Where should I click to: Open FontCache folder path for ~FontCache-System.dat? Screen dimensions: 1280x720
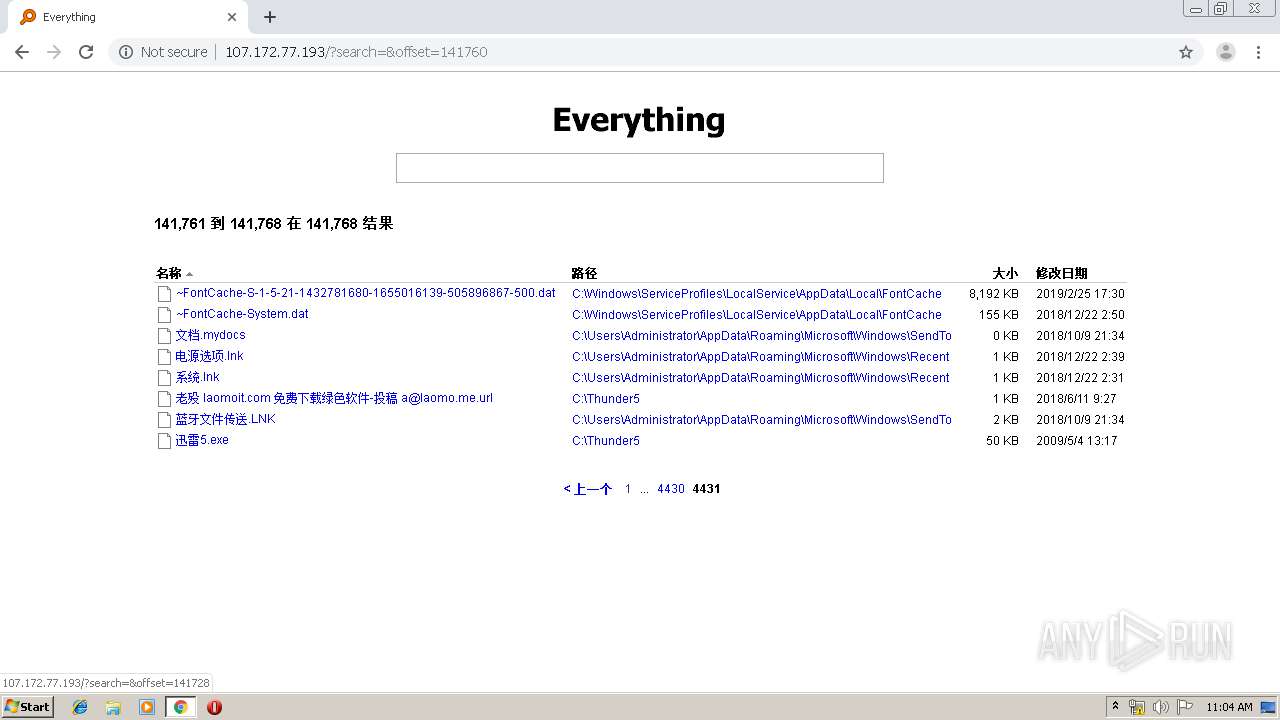757,315
